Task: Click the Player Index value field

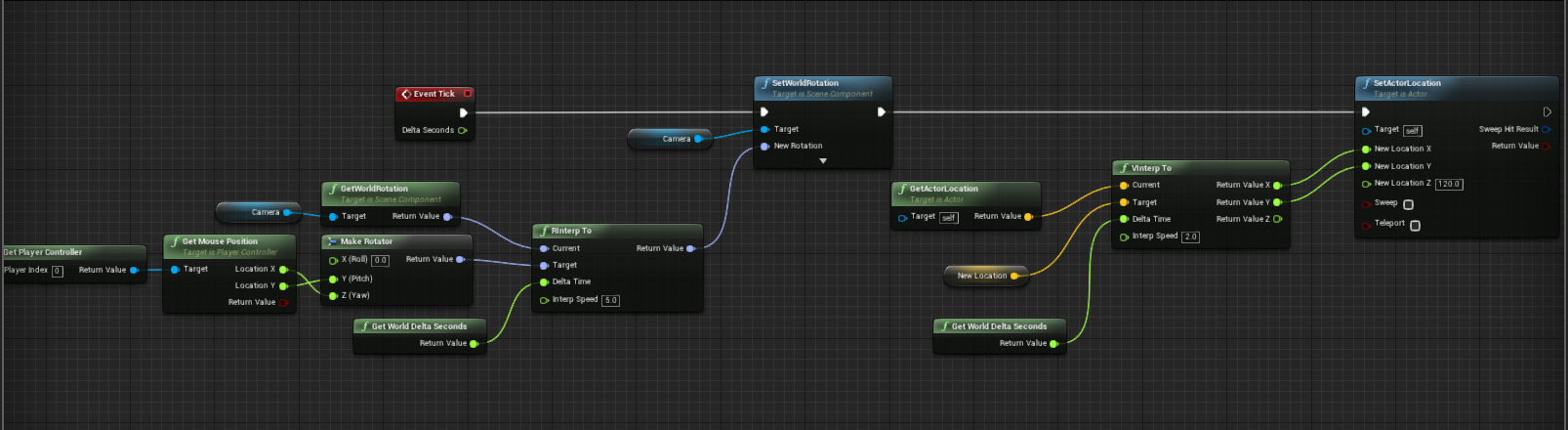Action: tap(58, 271)
